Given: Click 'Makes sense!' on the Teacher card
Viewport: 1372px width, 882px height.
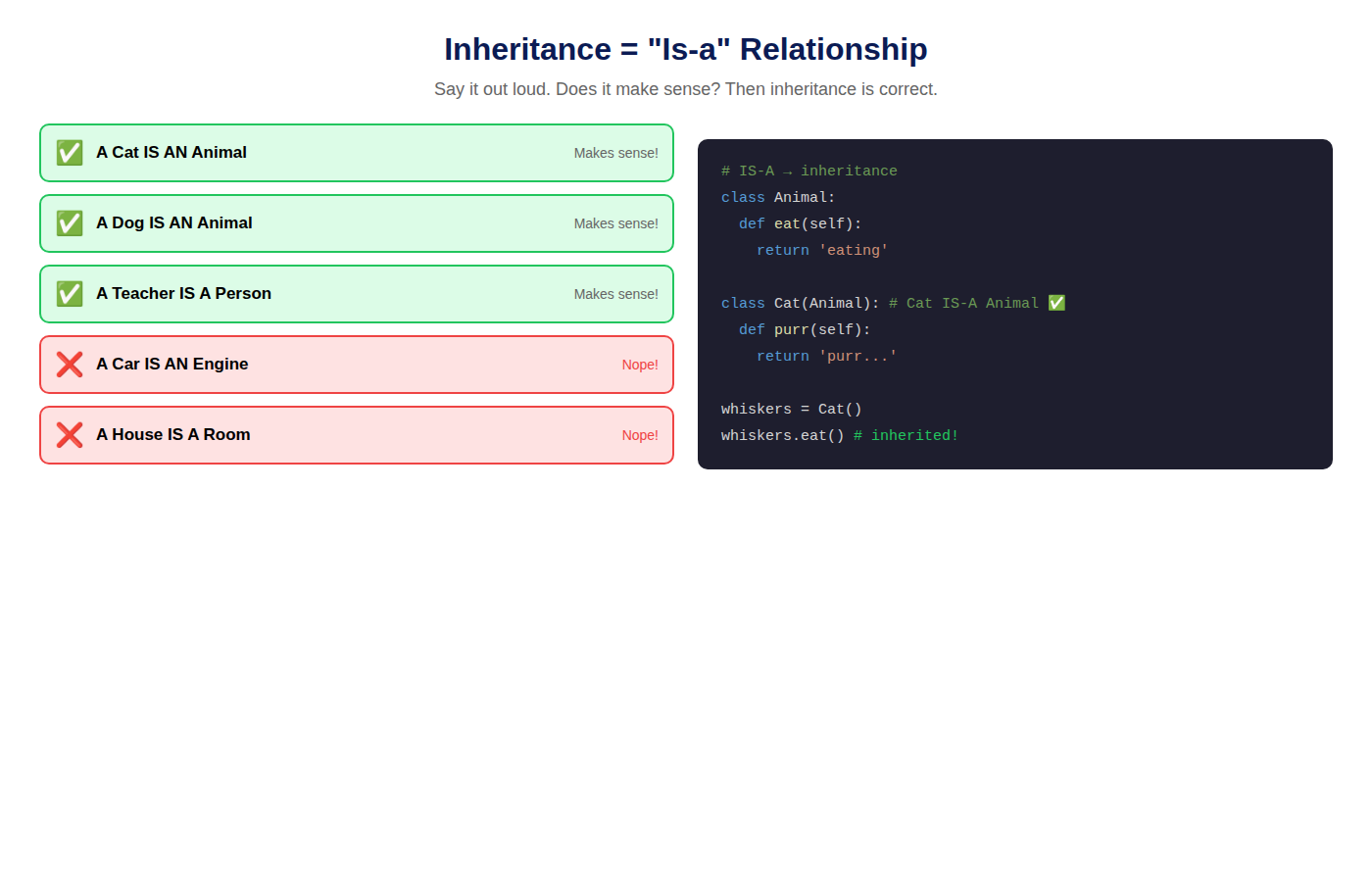Looking at the screenshot, I should click(x=616, y=294).
